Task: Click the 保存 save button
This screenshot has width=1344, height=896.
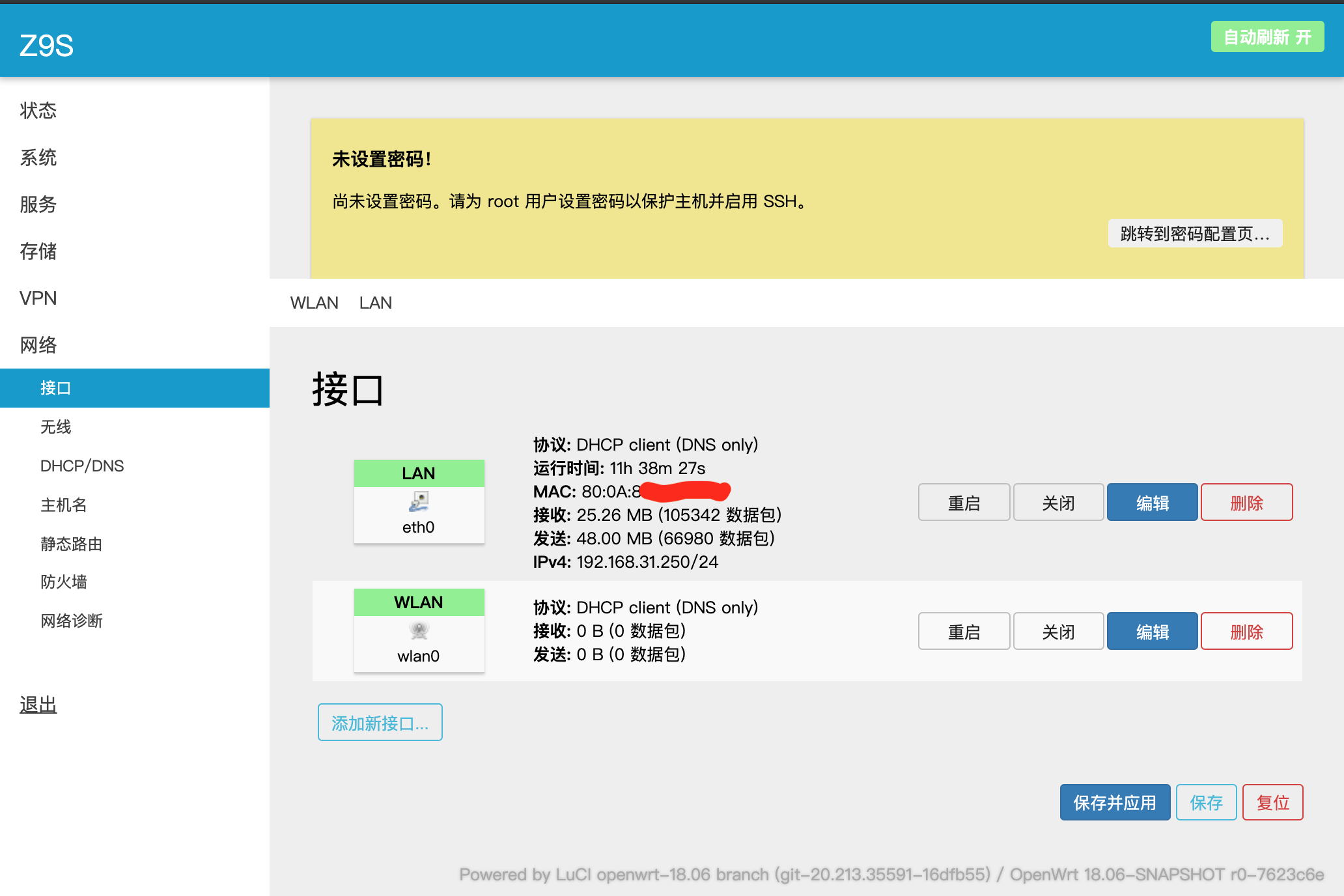Action: [x=1206, y=803]
